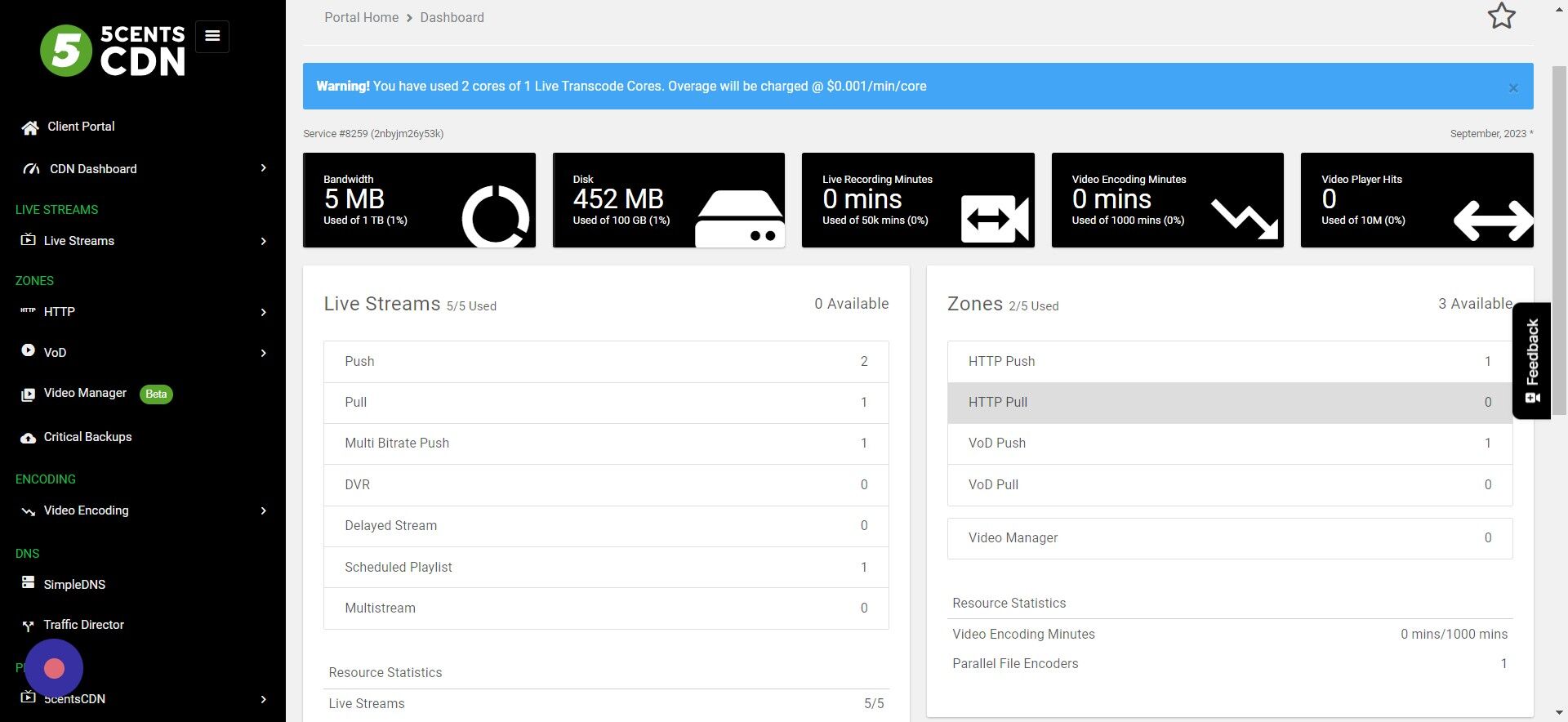1568x722 pixels.
Task: Click the Live Streams sidebar icon
Action: click(28, 240)
